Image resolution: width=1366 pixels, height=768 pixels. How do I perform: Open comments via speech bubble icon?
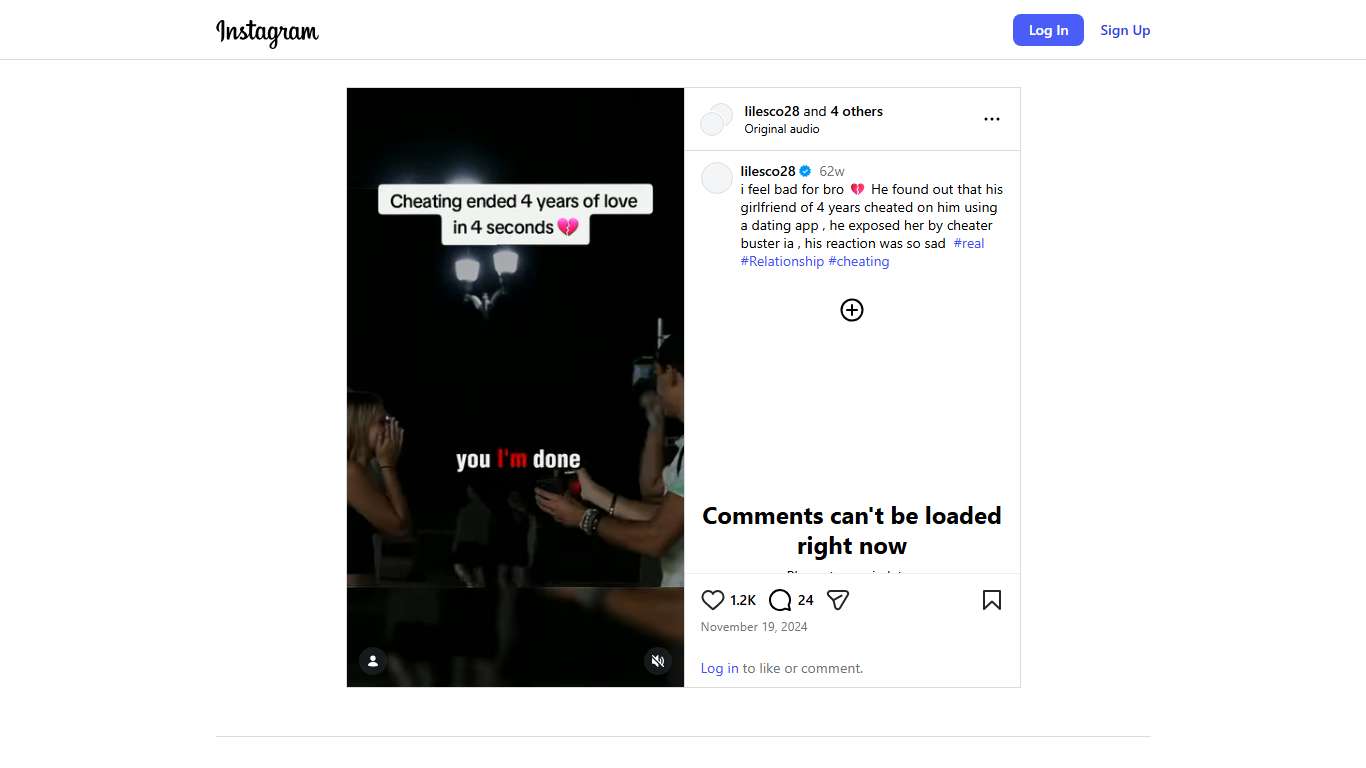pyautogui.click(x=780, y=600)
